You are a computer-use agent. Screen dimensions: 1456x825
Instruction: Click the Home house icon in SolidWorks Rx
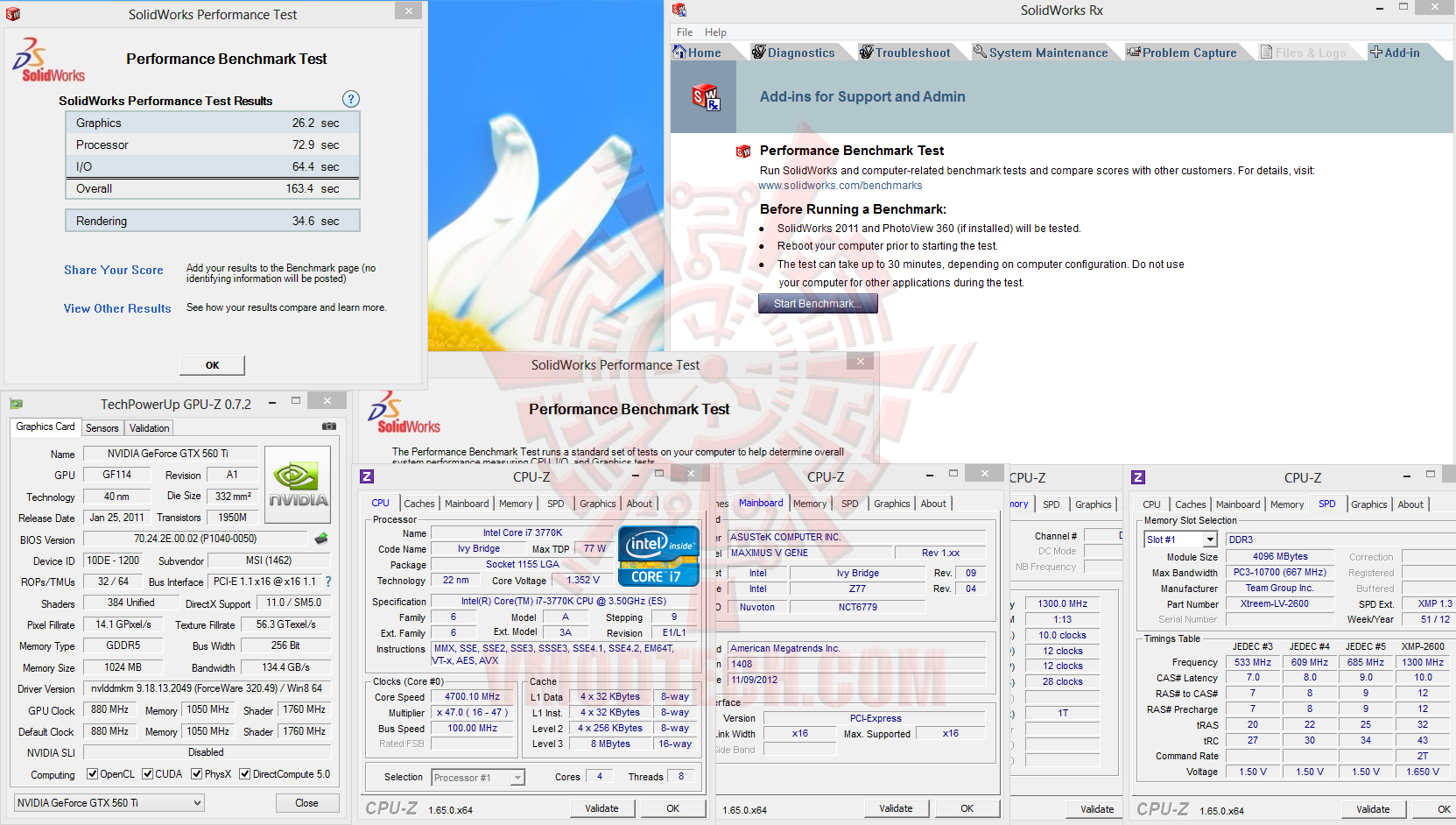tap(679, 52)
